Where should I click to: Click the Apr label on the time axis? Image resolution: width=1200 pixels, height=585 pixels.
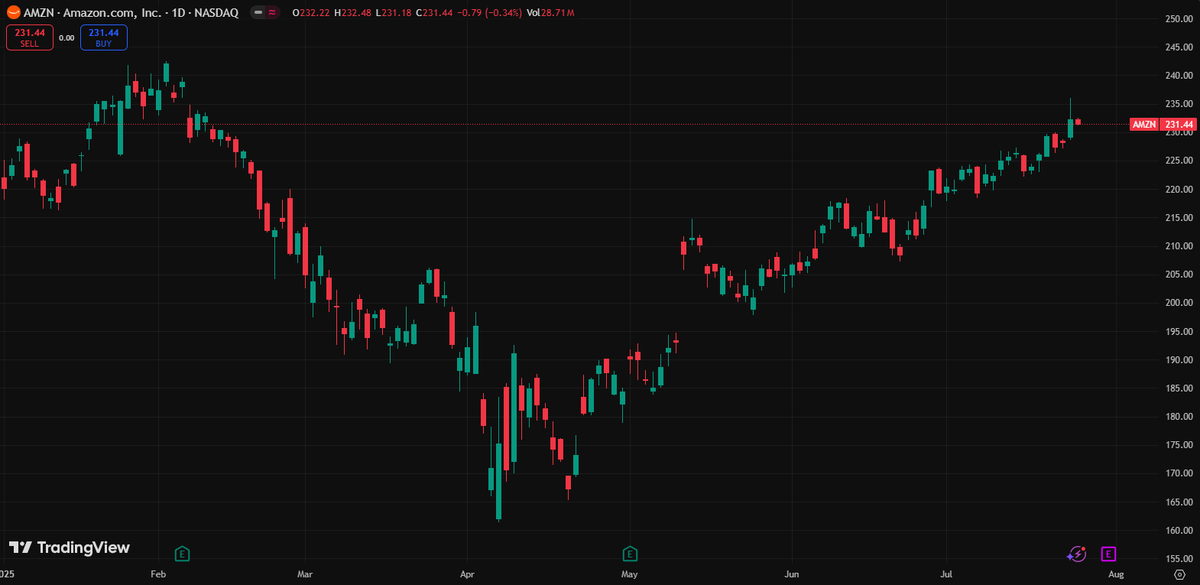(466, 575)
